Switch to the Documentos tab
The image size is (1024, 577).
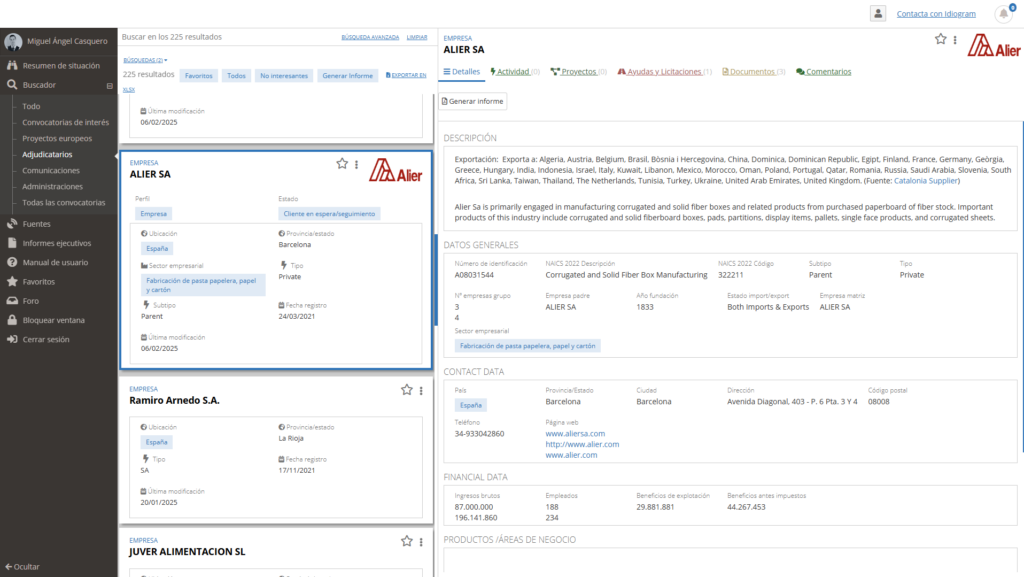point(754,72)
